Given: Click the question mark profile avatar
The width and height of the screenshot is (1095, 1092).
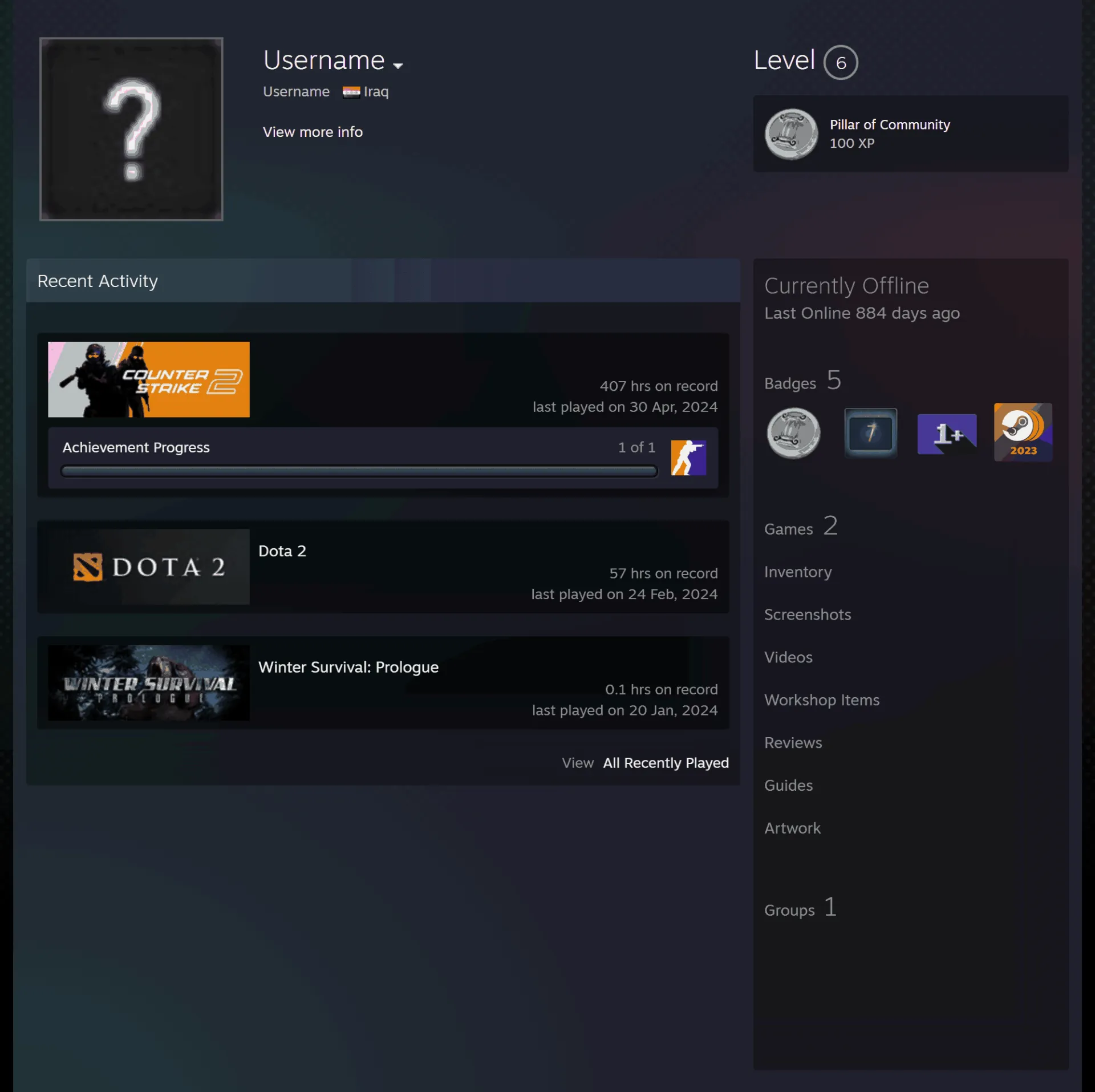Looking at the screenshot, I should 131,129.
